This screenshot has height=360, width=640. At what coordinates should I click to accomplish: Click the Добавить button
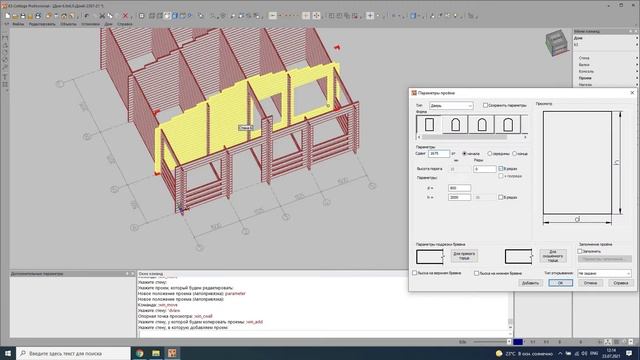click(530, 283)
